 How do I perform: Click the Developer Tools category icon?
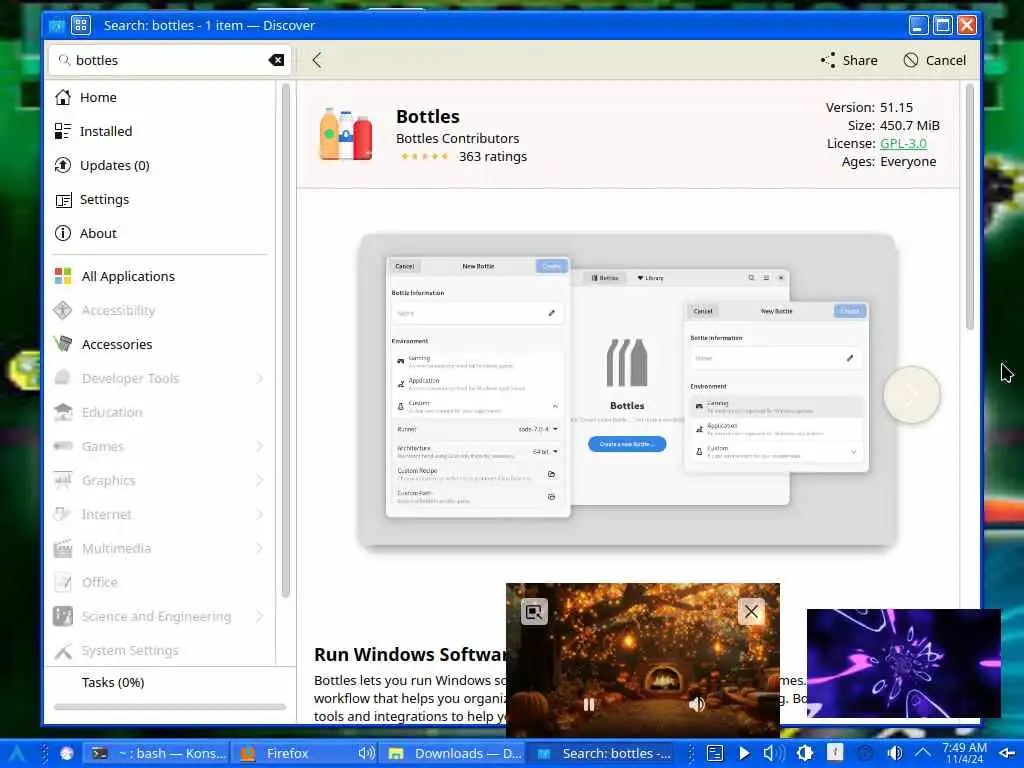coord(63,377)
